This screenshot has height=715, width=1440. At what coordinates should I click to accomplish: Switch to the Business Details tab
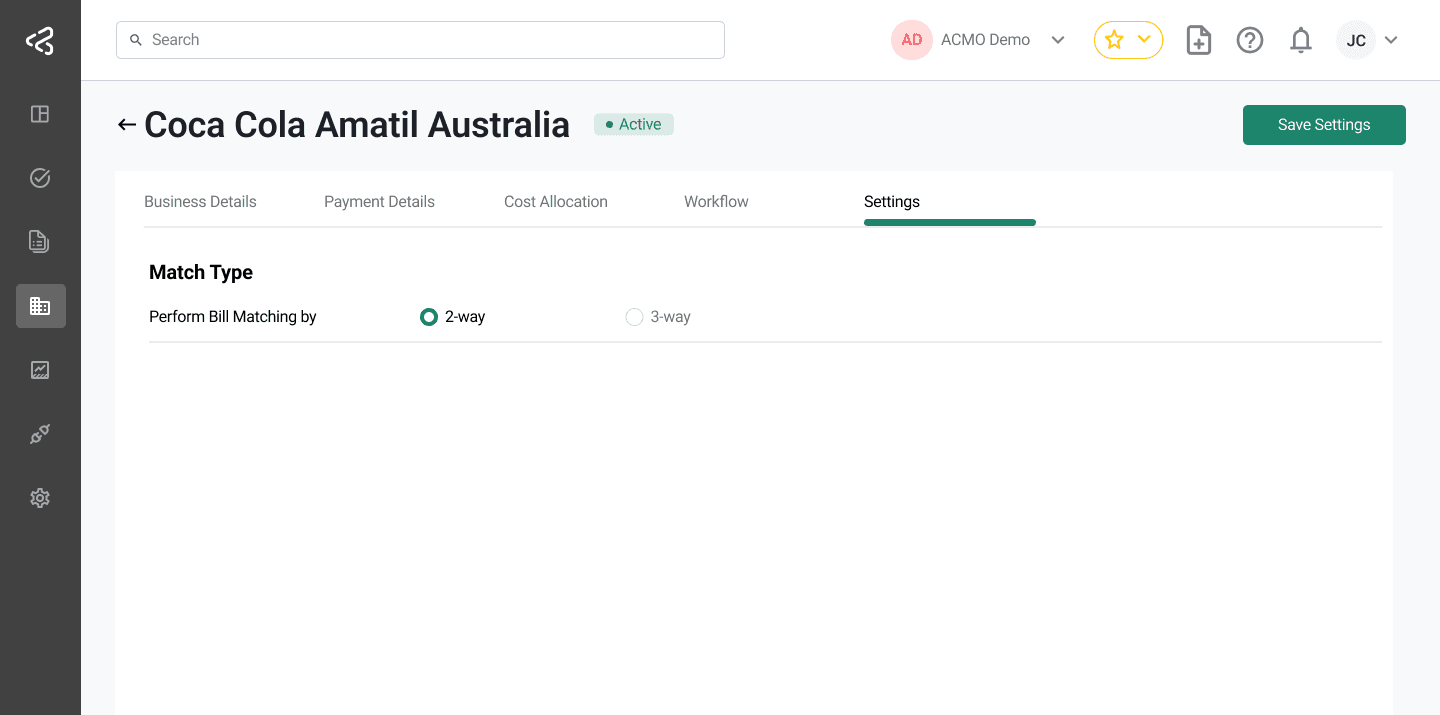click(200, 202)
